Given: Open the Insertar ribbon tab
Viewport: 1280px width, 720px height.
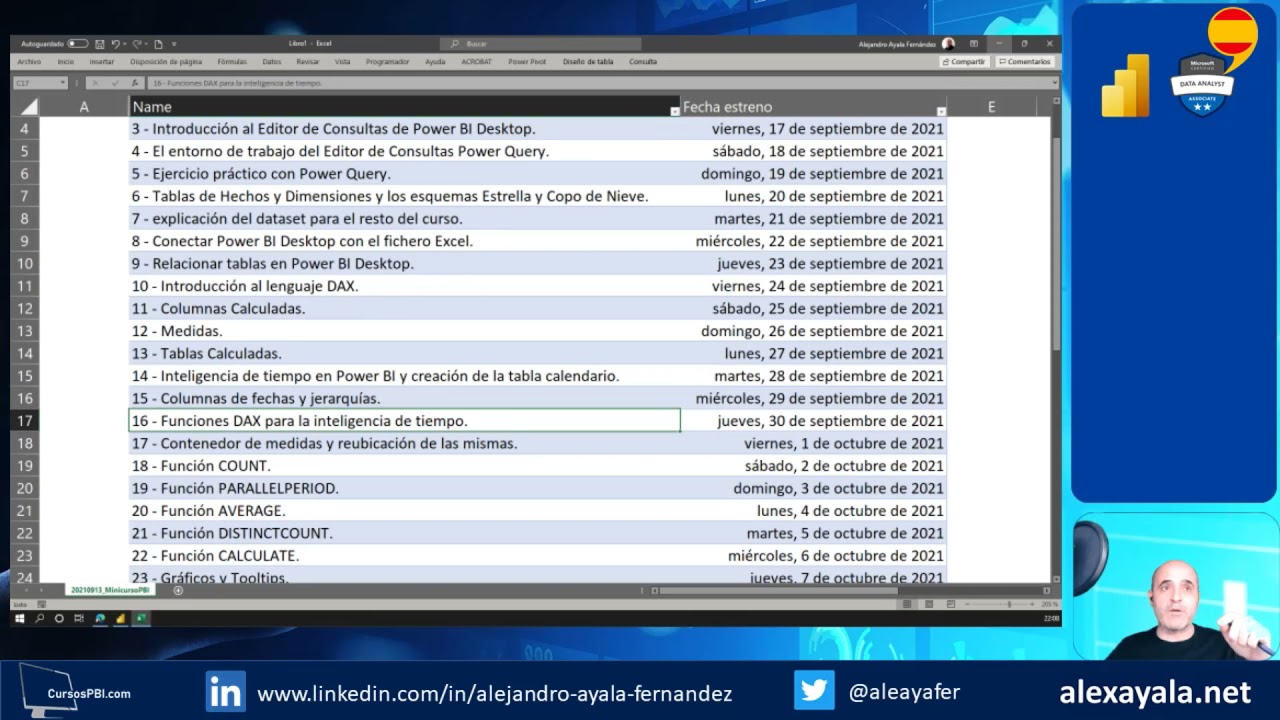Looking at the screenshot, I should point(102,62).
